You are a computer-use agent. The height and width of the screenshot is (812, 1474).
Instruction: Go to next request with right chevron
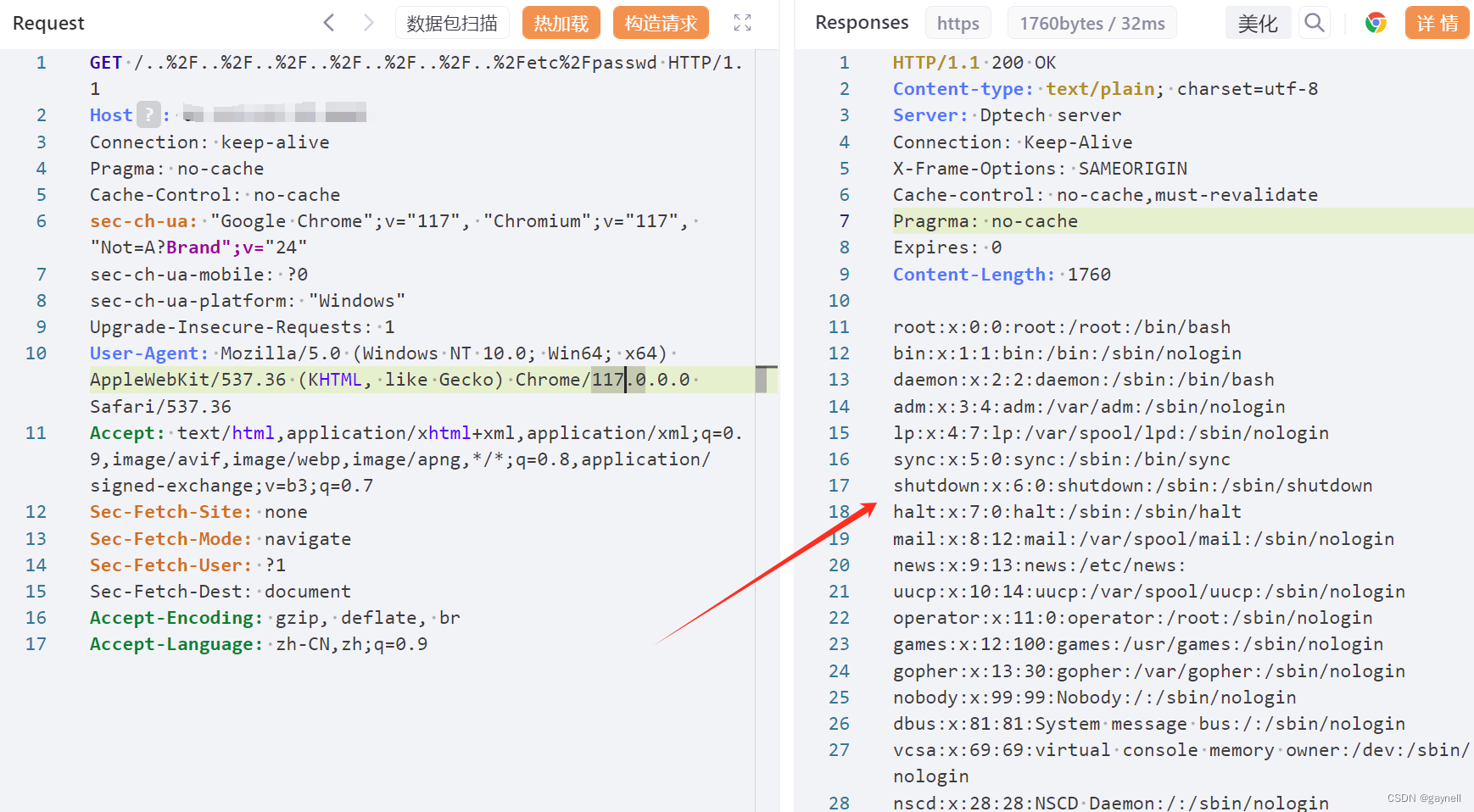coord(368,23)
